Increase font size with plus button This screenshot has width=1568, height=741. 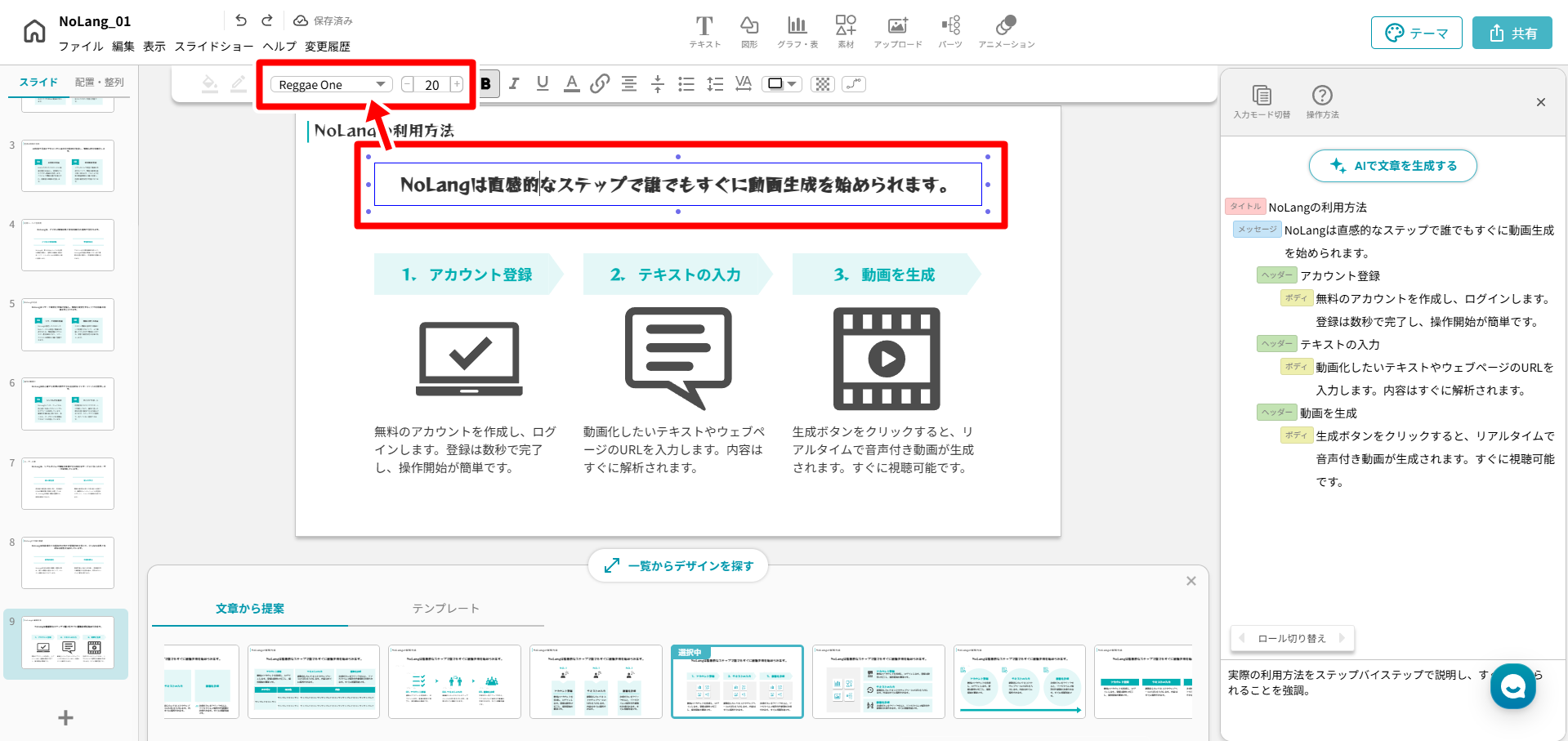click(x=457, y=84)
